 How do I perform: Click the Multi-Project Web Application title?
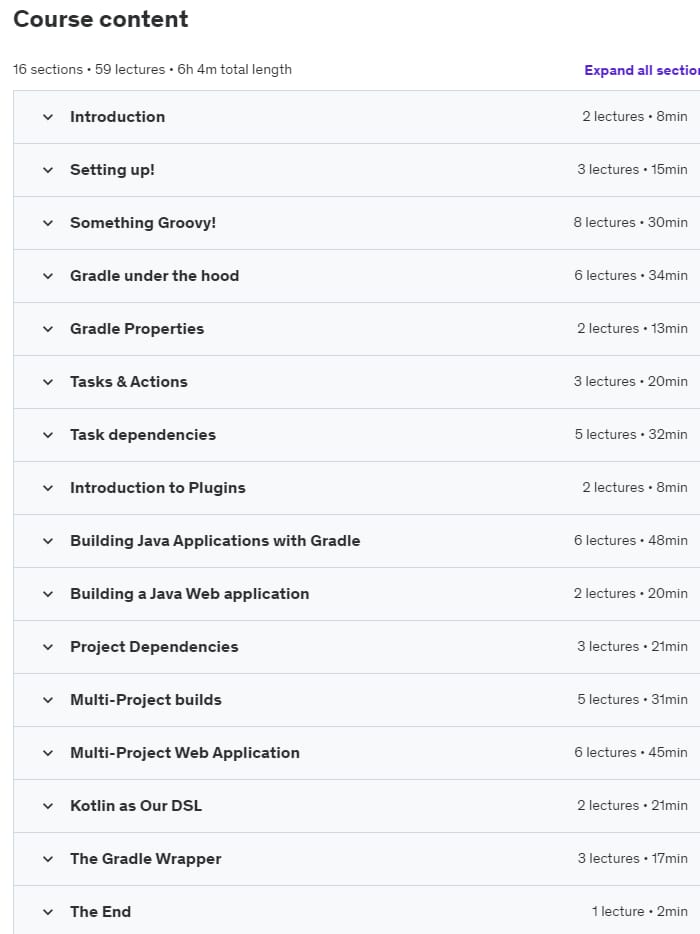click(185, 753)
